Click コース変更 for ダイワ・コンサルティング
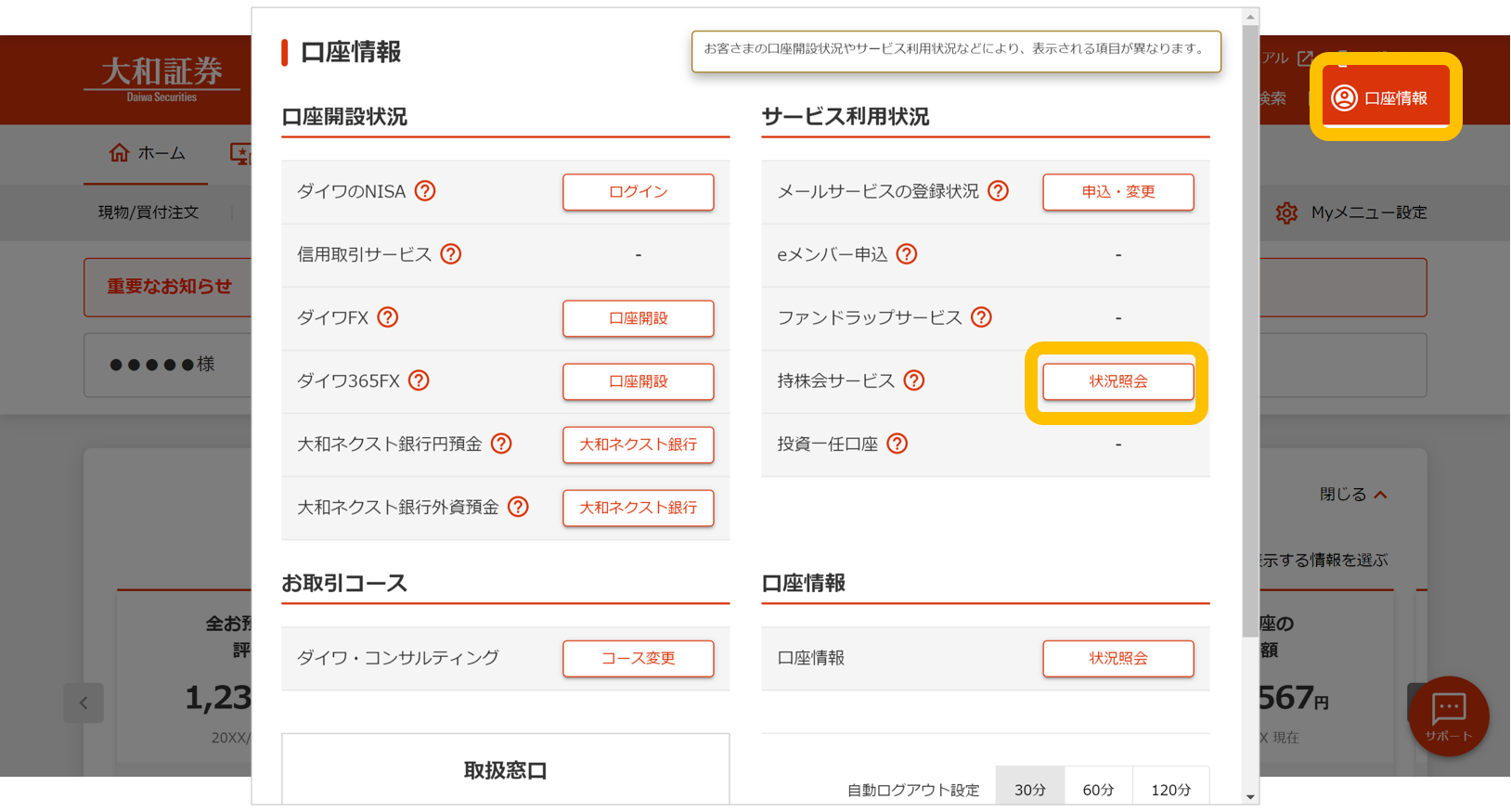Viewport: 1511px width, 812px height. (638, 658)
